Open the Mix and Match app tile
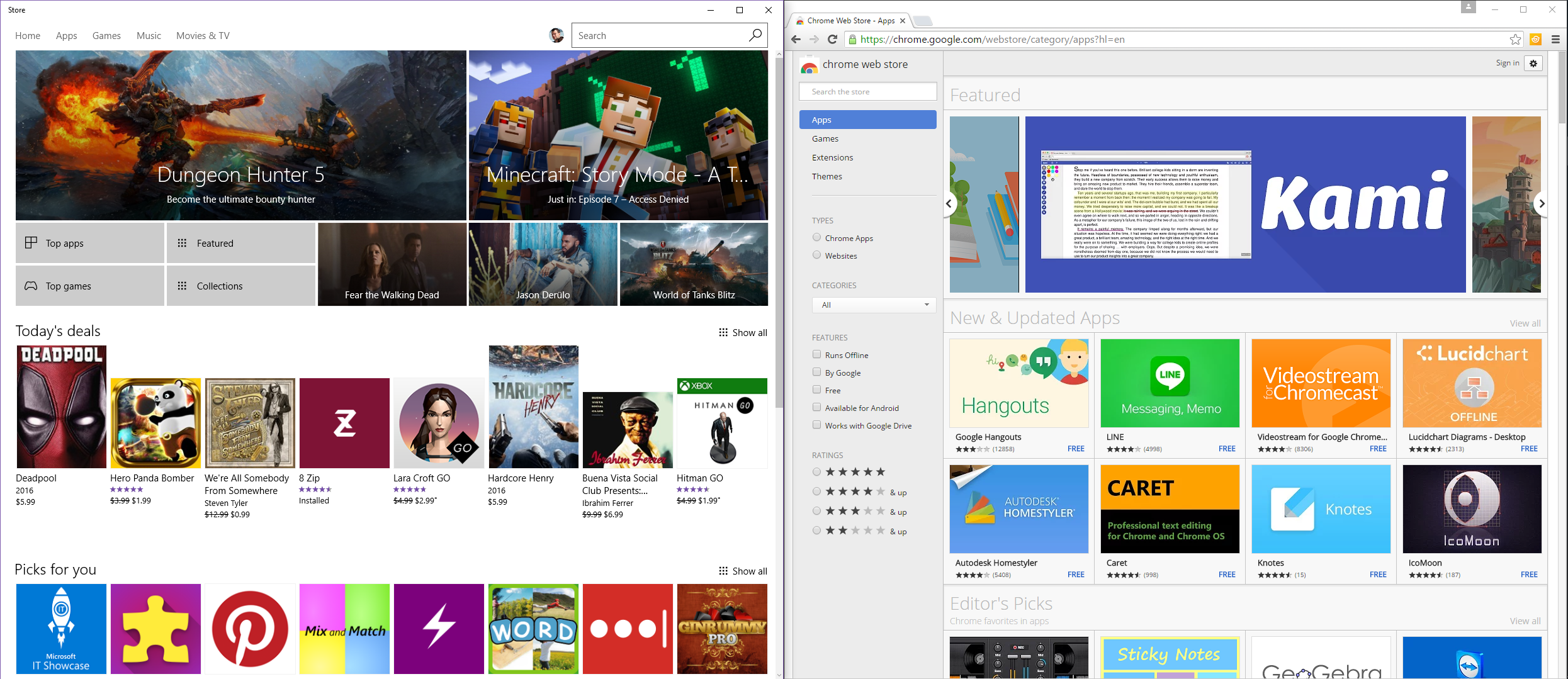The width and height of the screenshot is (1568, 679). click(344, 629)
